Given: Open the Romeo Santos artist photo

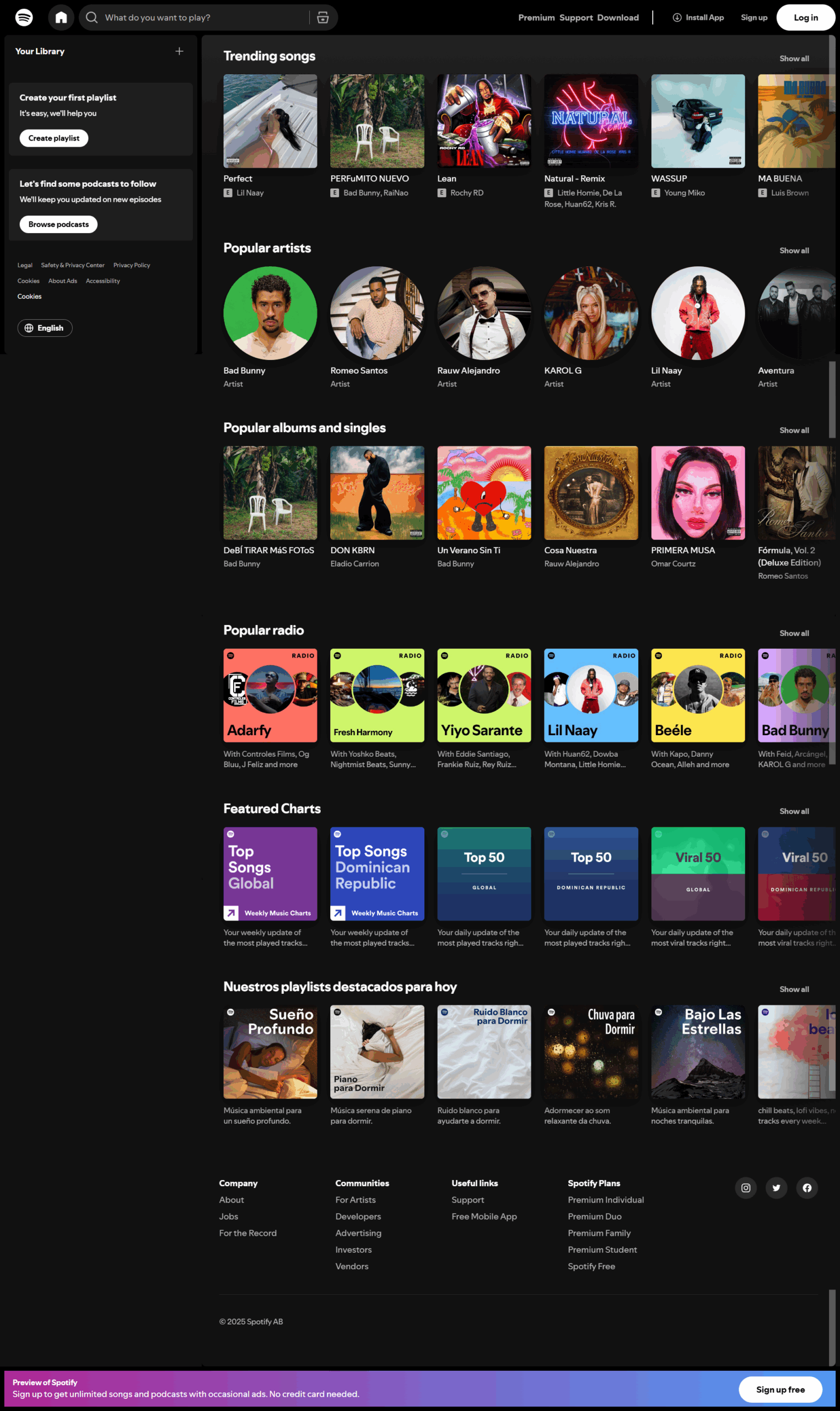Looking at the screenshot, I should tap(377, 313).
